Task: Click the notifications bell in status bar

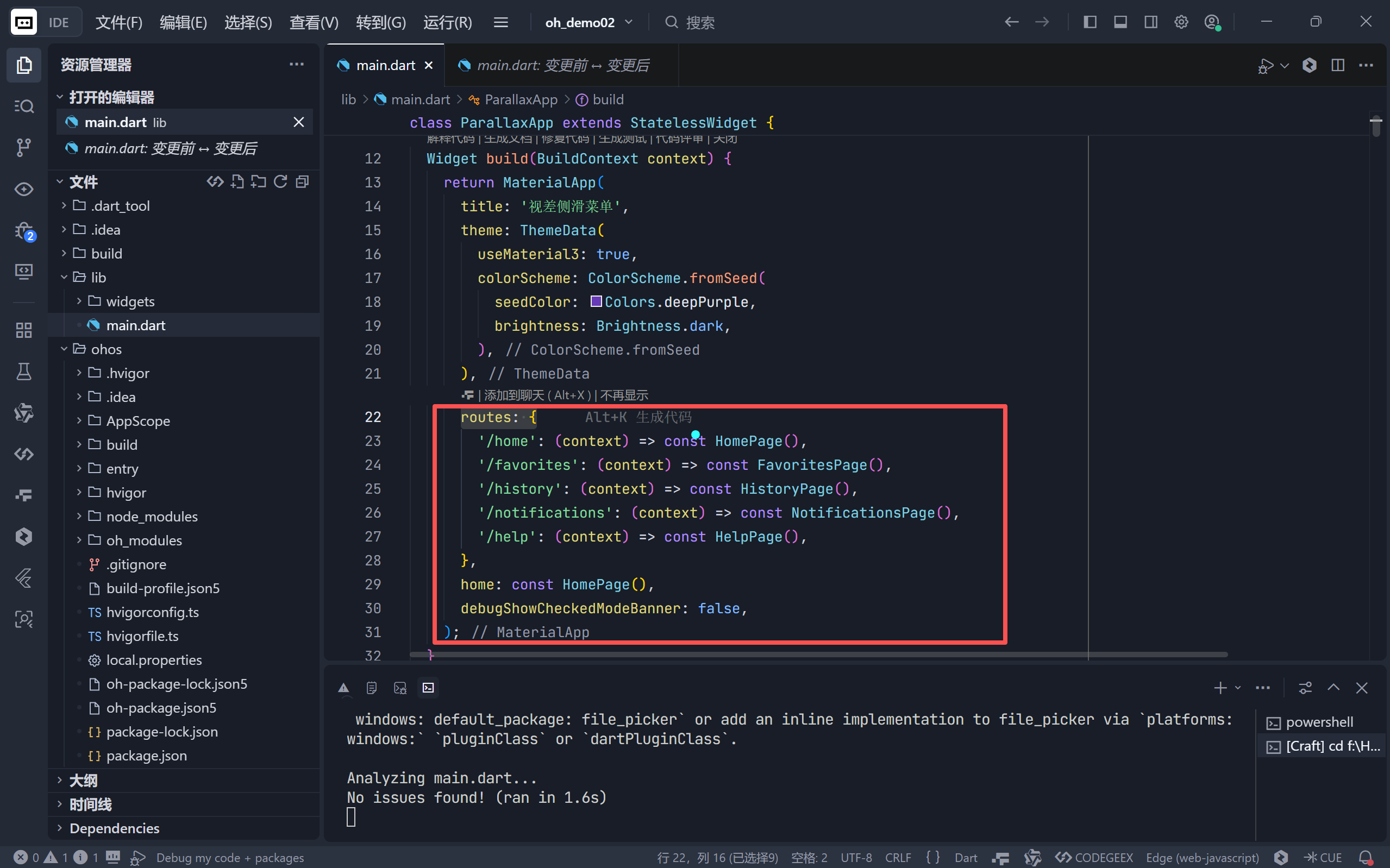Action: coord(1366,858)
